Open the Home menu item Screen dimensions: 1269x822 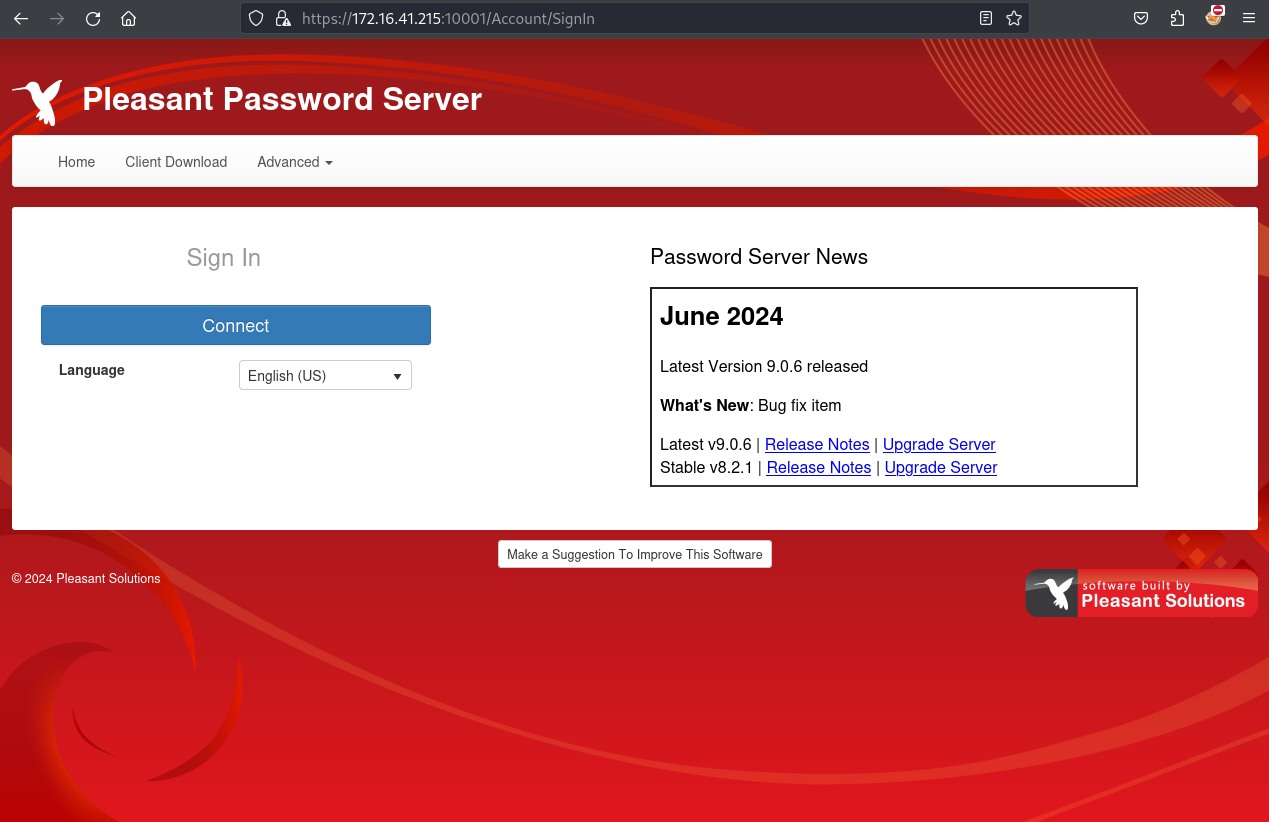77,162
